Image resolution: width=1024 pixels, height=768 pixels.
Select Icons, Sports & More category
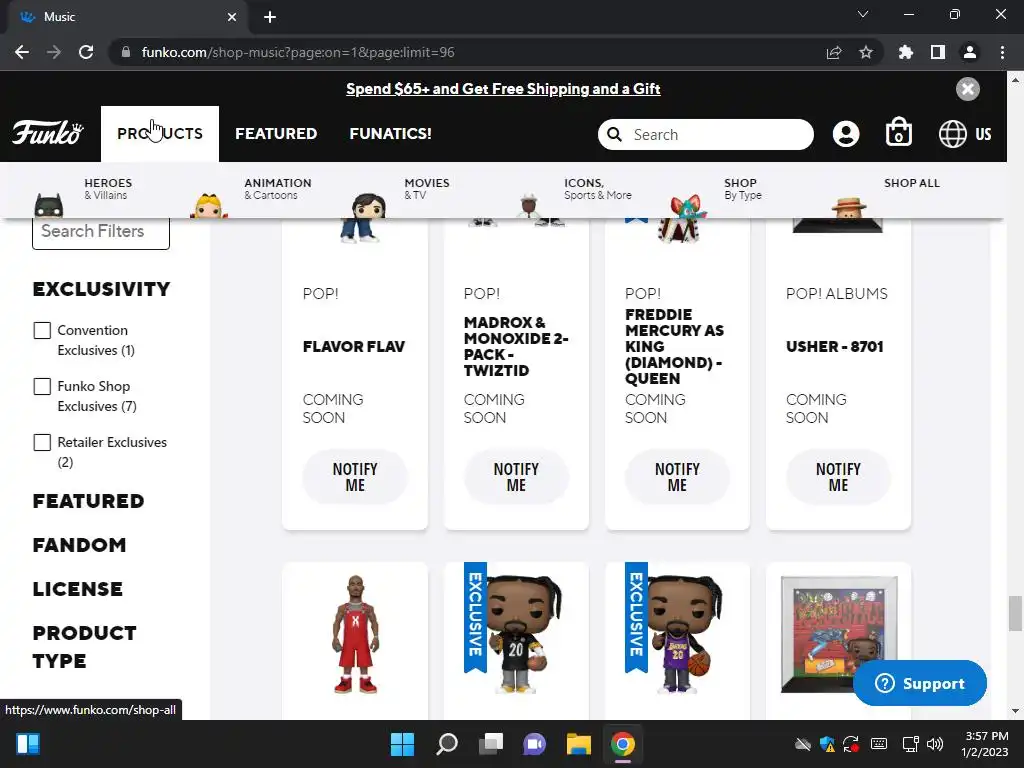[x=598, y=189]
